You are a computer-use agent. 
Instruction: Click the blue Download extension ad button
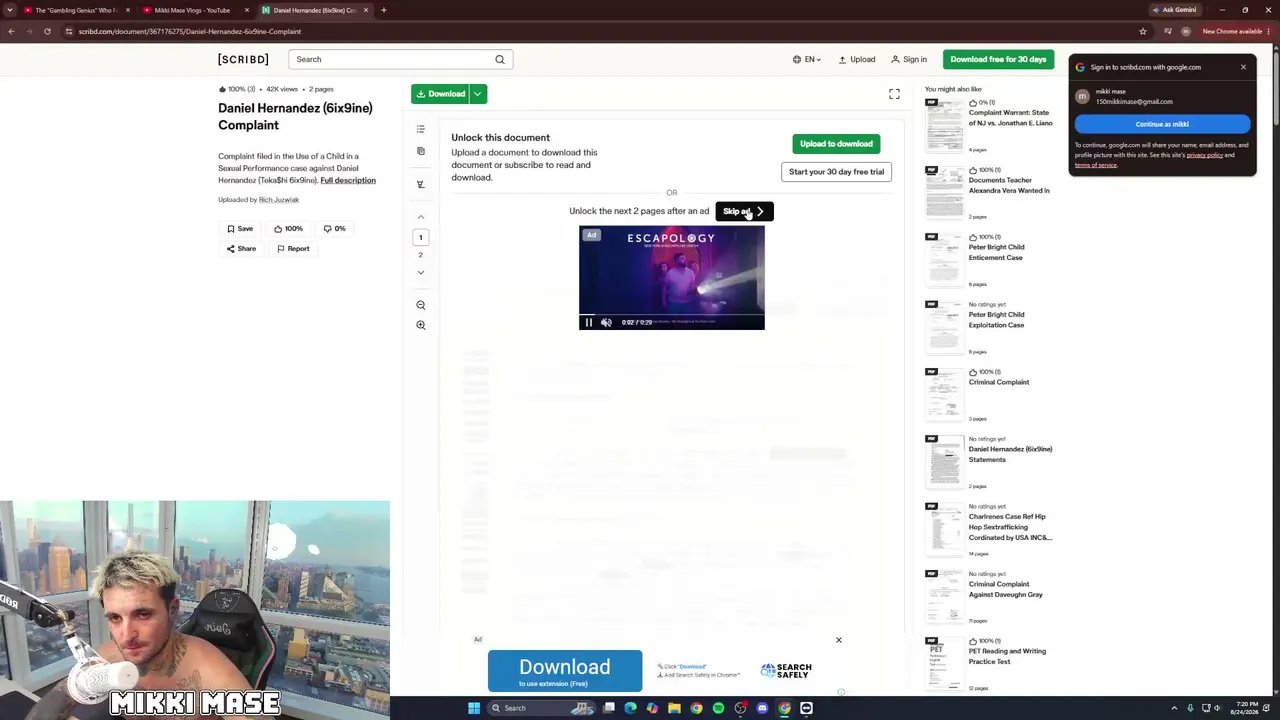point(565,671)
